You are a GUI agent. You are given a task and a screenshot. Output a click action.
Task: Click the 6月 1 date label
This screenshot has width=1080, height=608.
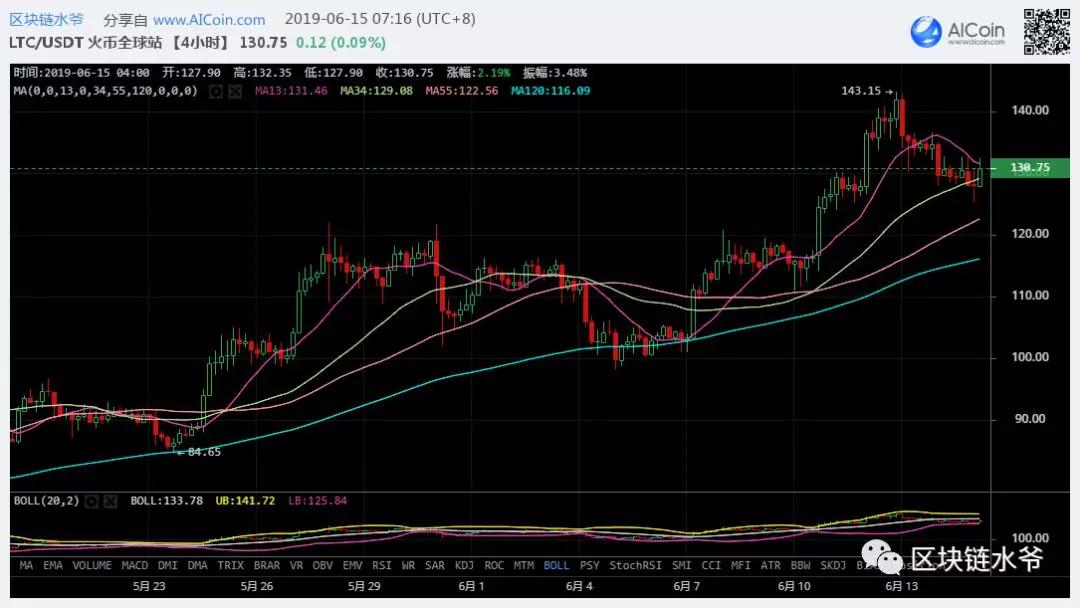[x=471, y=587]
